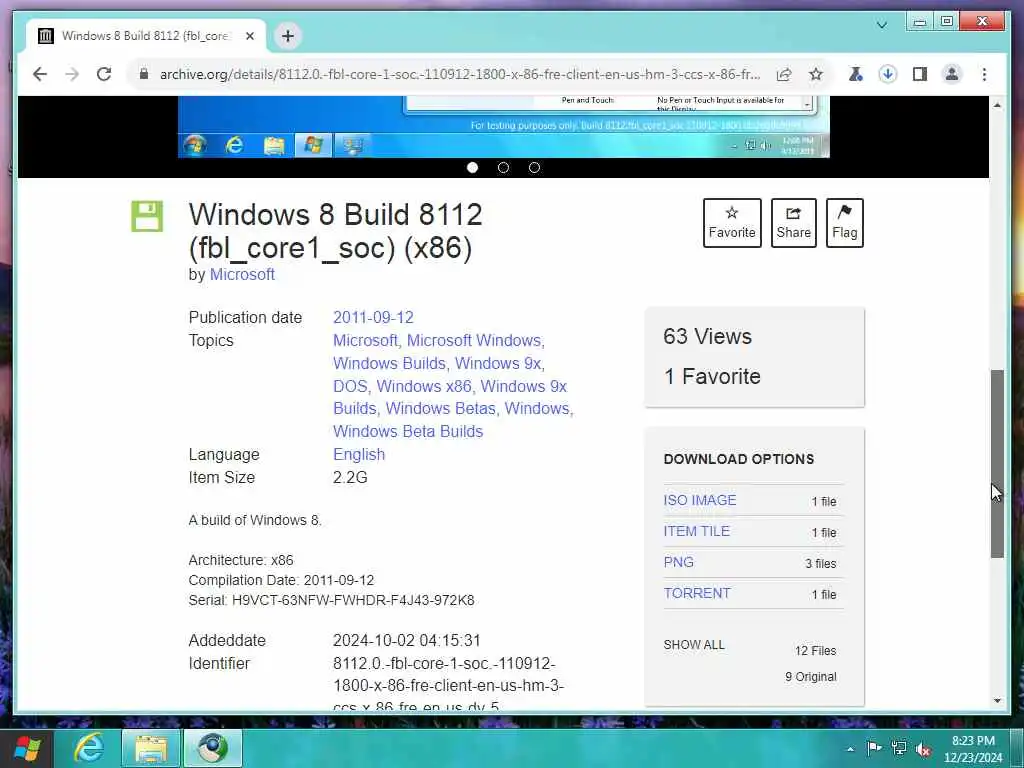Click the 63 Views statistic
Screen dimensions: 1024x768
(707, 336)
